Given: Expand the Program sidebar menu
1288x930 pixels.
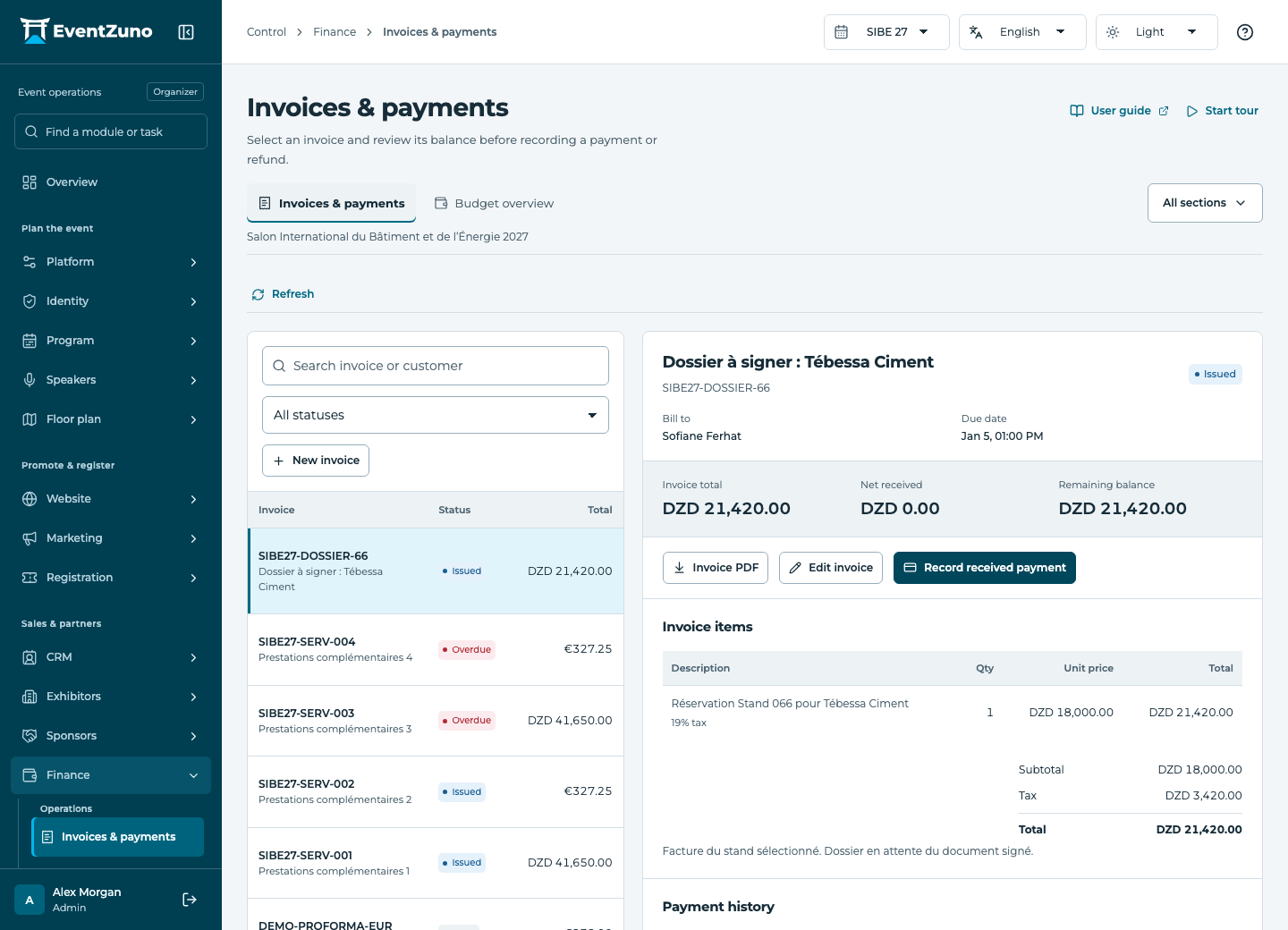Looking at the screenshot, I should point(111,341).
